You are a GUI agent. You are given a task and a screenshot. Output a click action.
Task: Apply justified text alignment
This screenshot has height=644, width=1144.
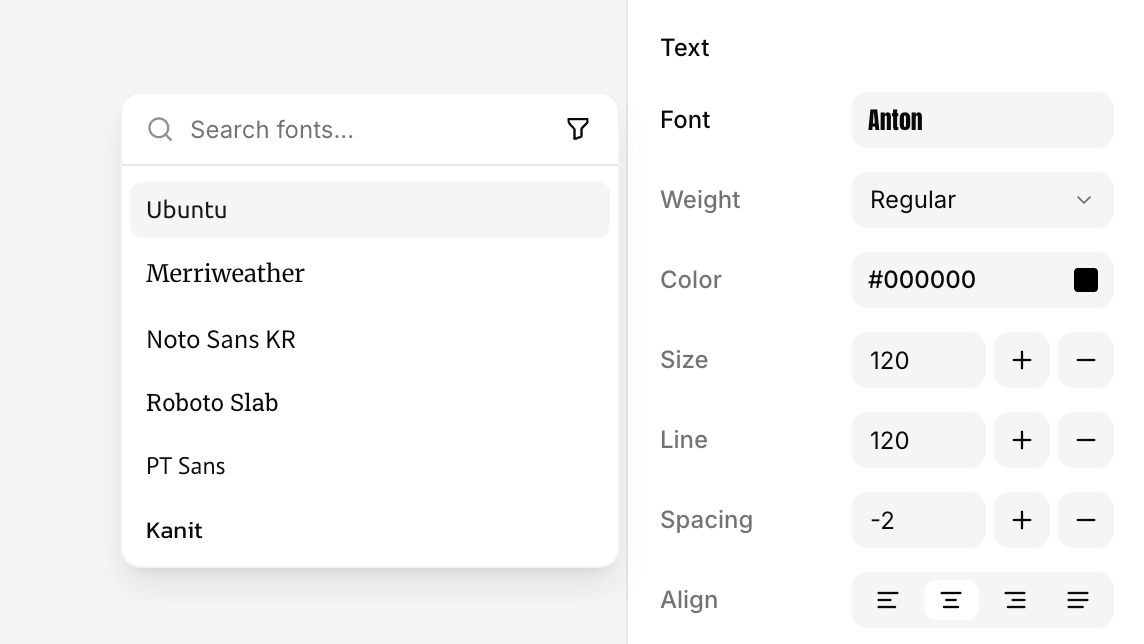[1079, 600]
